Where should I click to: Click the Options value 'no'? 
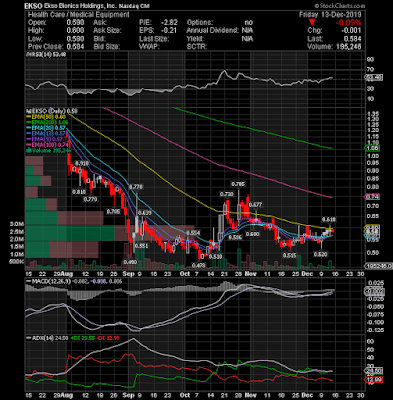pos(249,23)
